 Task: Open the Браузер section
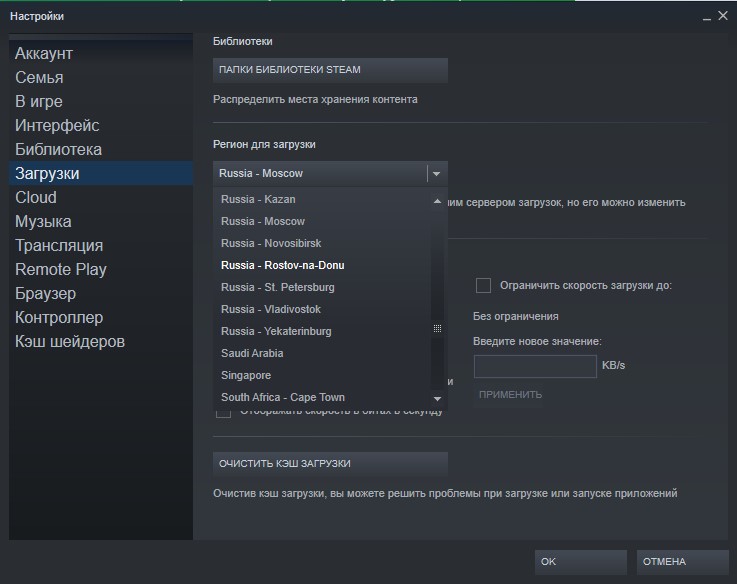(101, 293)
